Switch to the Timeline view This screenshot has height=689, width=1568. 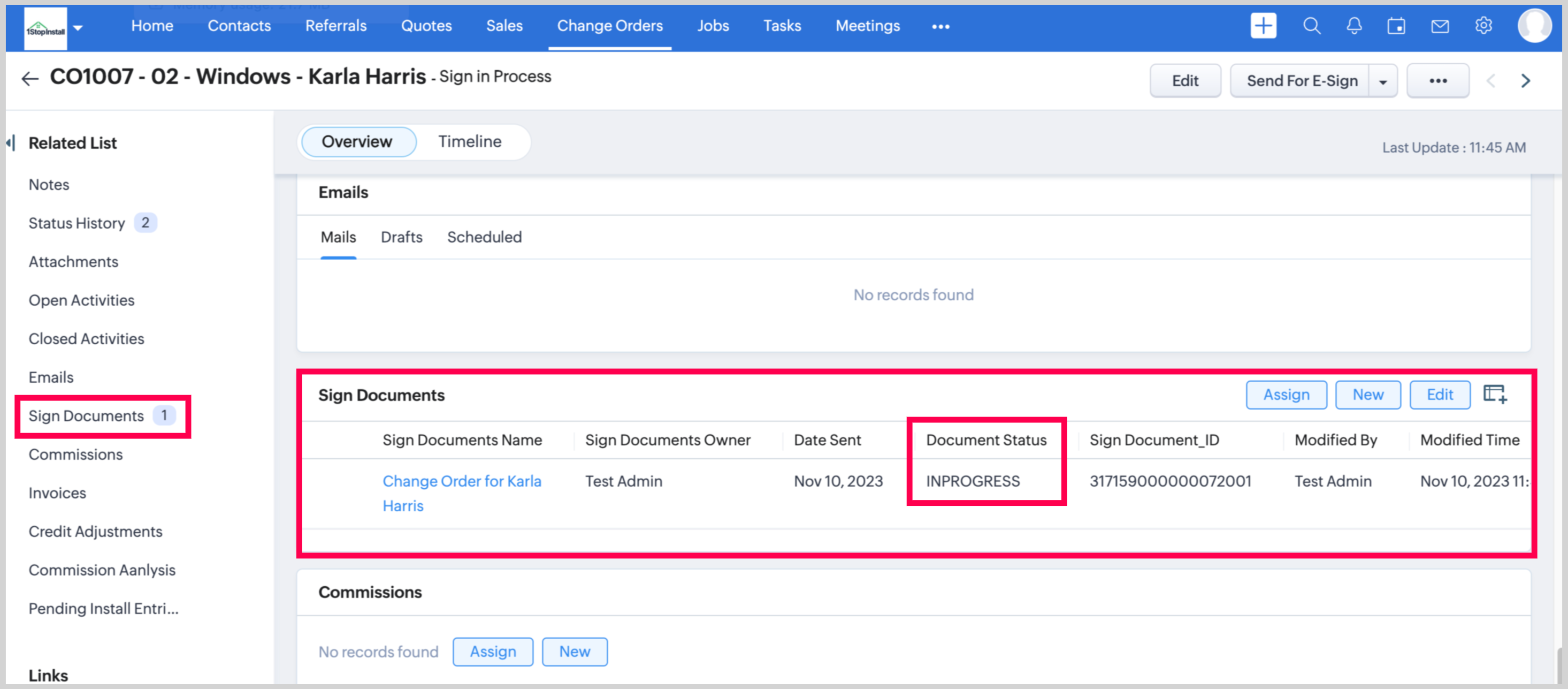469,141
